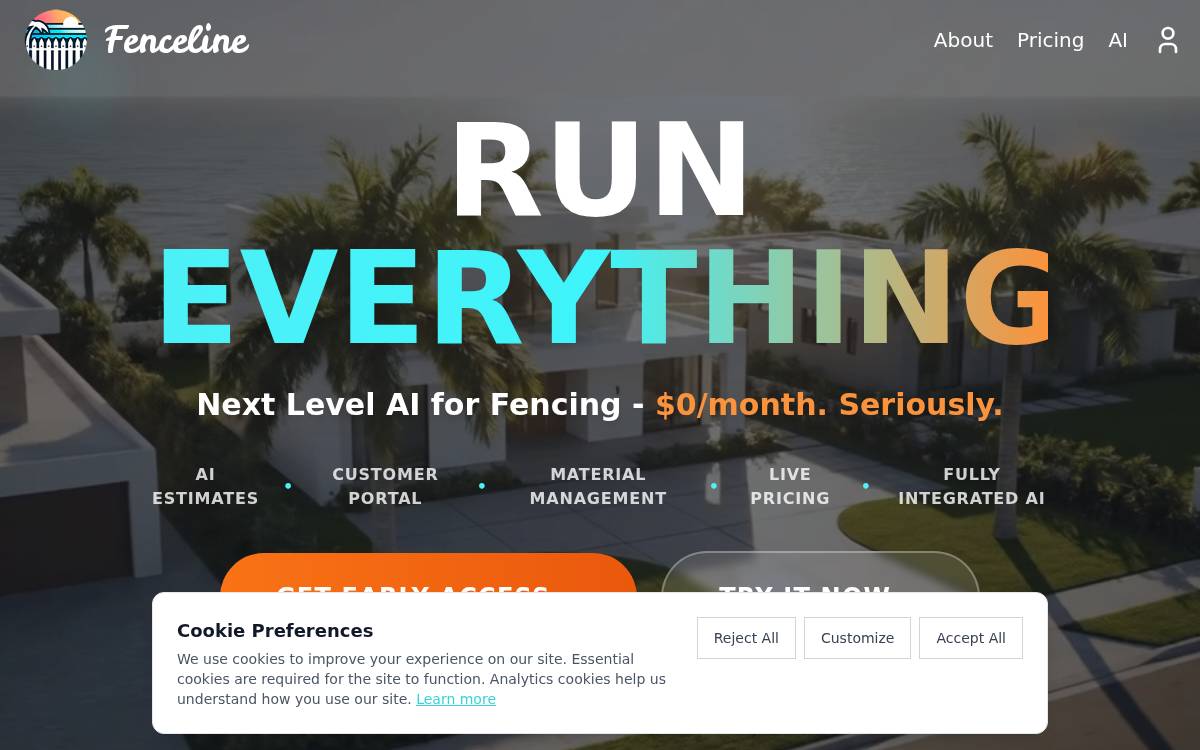The image size is (1200, 750).
Task: Click the EVERYTHING gradient headline
Action: [x=606, y=298]
